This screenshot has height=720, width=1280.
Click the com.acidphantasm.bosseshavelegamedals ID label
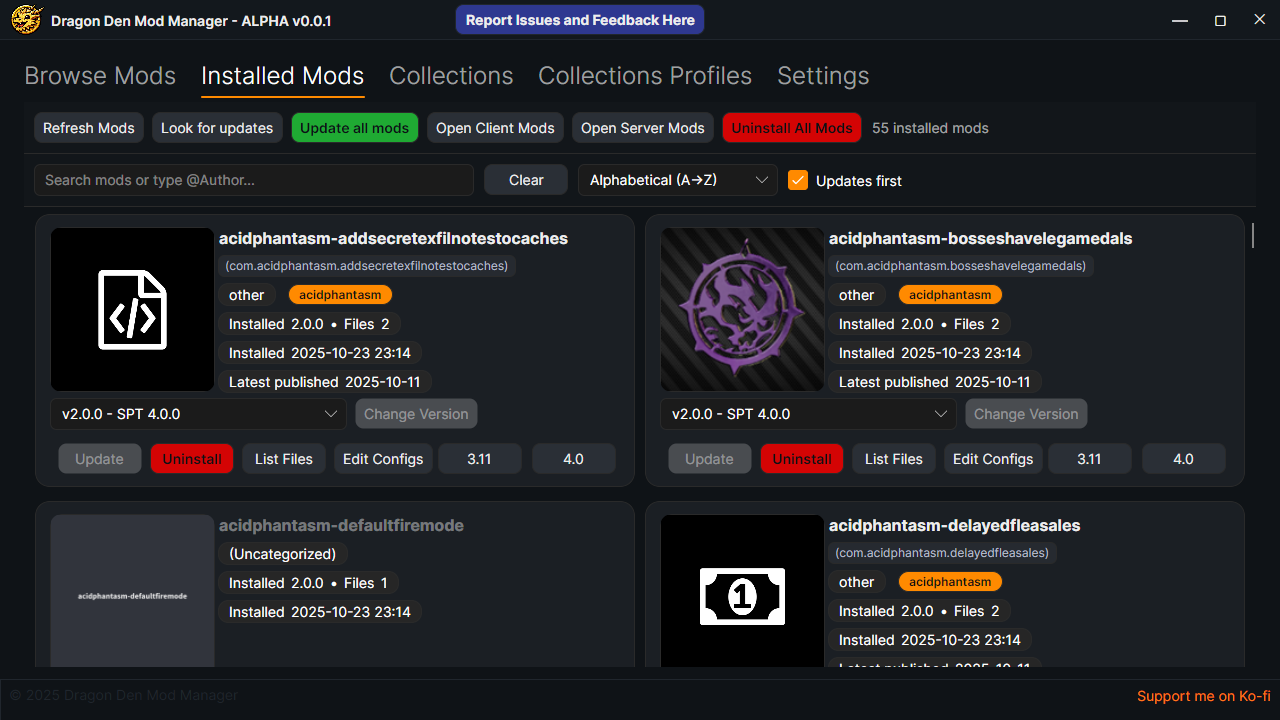point(962,266)
